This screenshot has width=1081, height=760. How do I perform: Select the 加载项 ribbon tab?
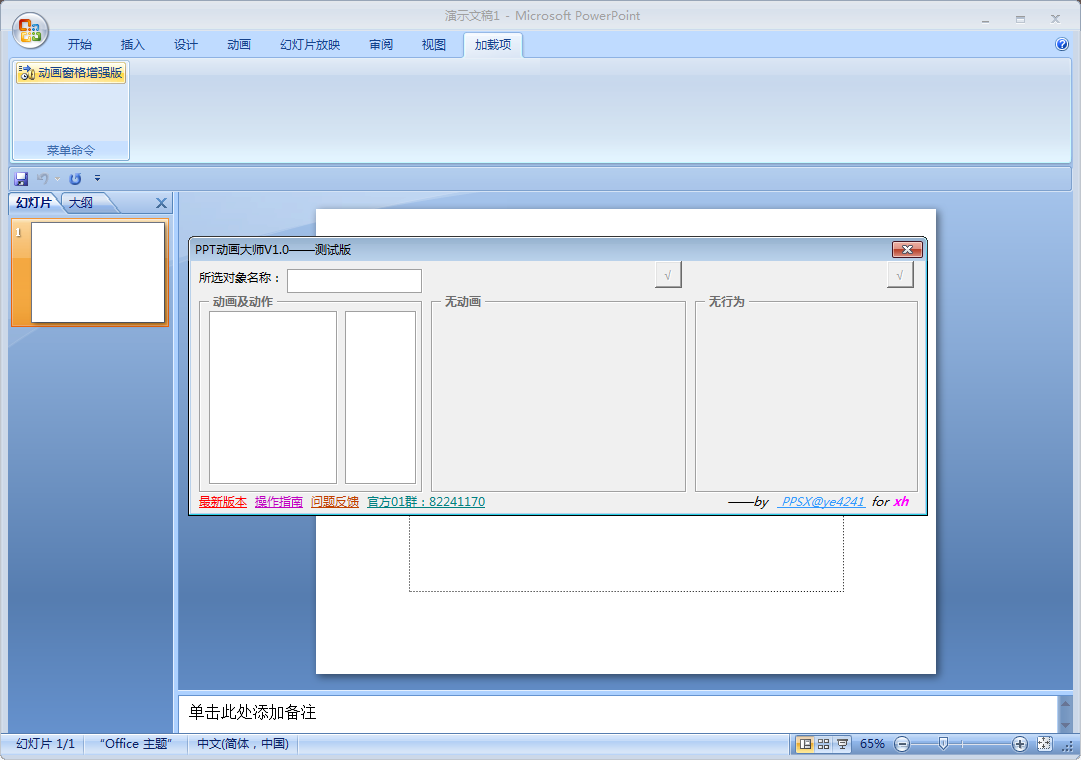(x=493, y=45)
